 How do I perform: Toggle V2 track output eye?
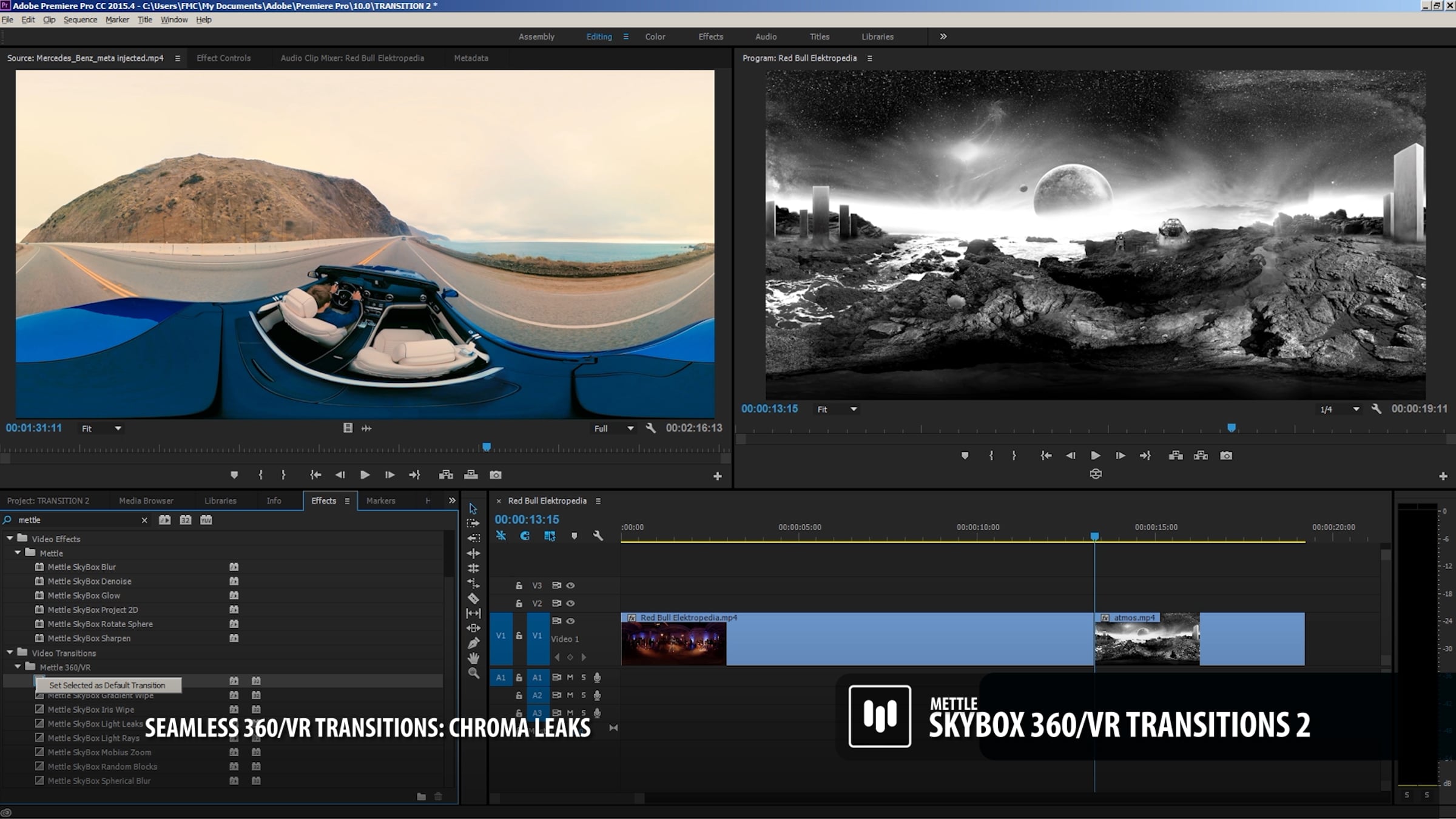pos(570,603)
